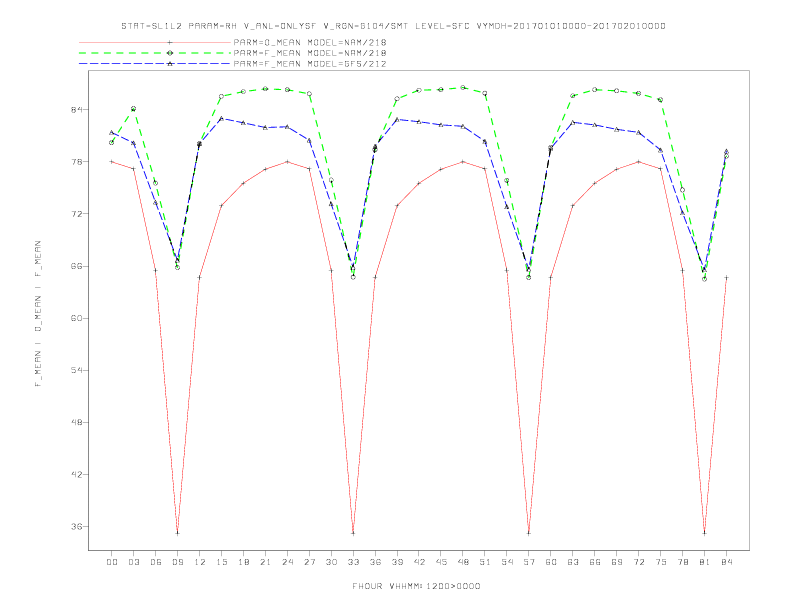The image size is (792, 612).
Task: Click x-axis tick label 81
Action: click(705, 562)
